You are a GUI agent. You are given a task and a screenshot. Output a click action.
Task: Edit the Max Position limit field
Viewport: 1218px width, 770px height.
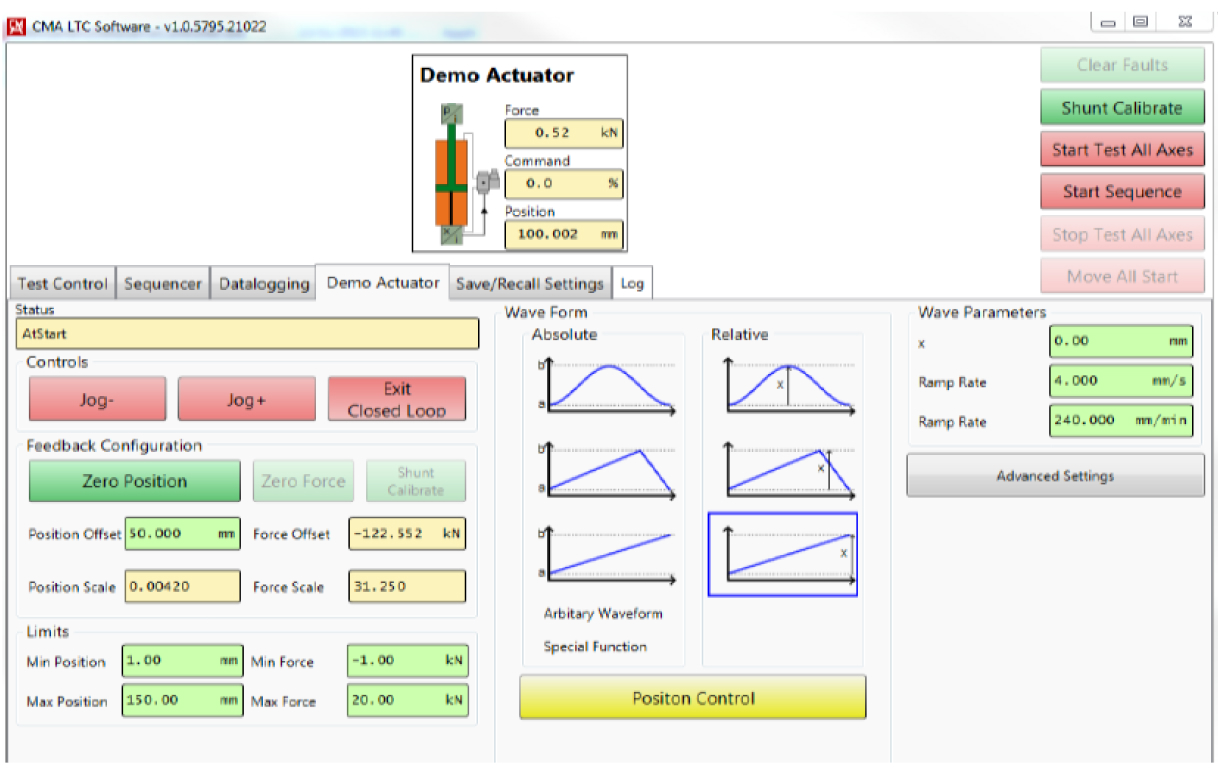(182, 701)
